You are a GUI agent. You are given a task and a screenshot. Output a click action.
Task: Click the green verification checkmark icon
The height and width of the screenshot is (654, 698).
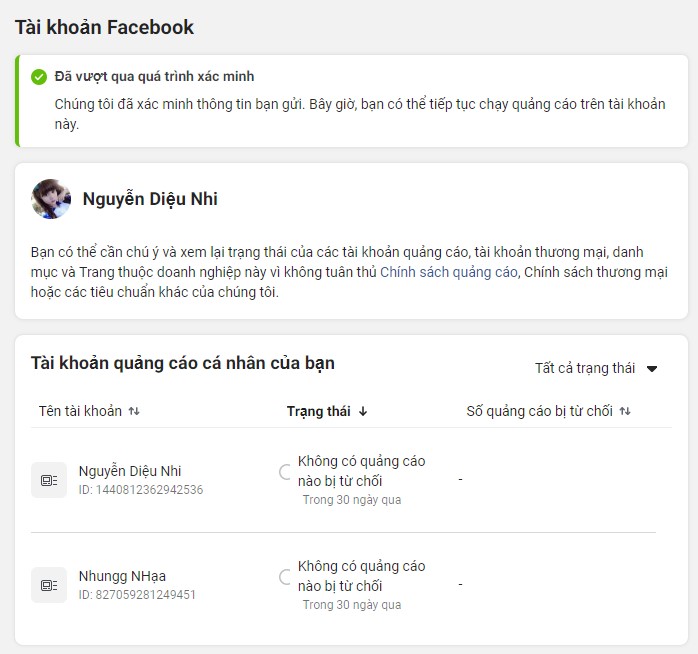pyautogui.click(x=39, y=77)
